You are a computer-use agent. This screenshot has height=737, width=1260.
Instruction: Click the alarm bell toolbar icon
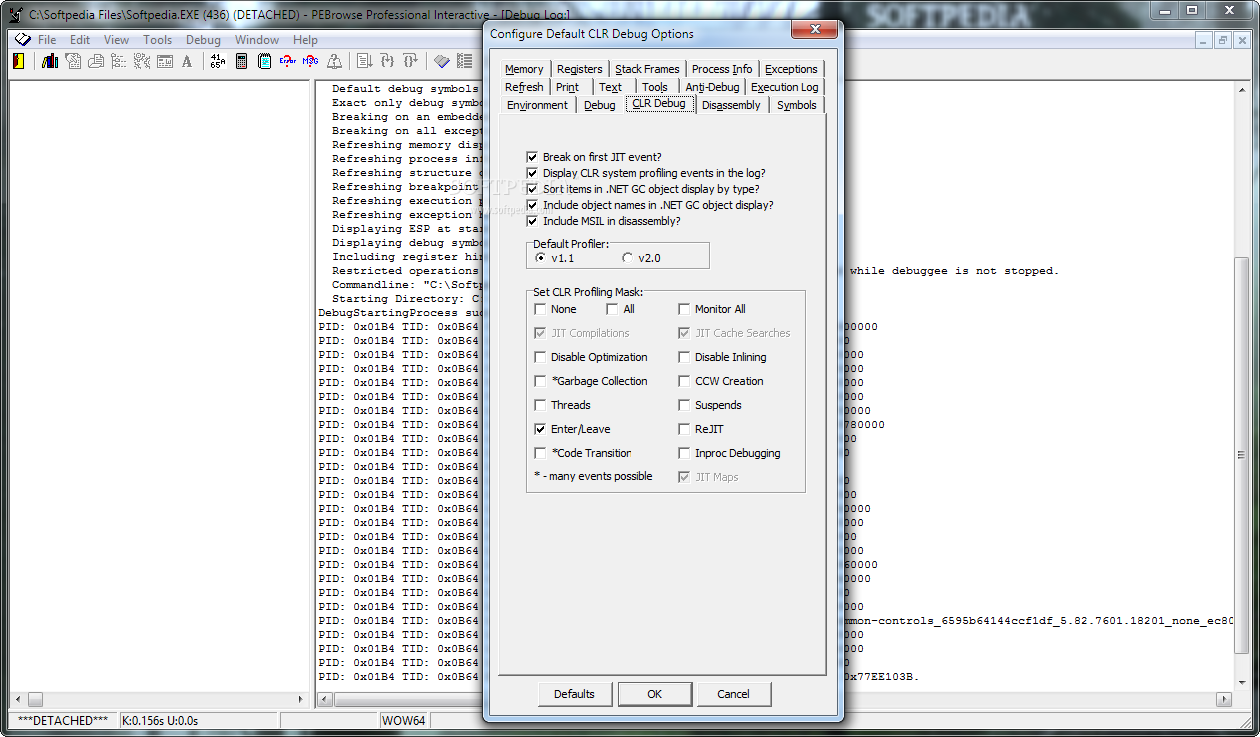point(335,61)
